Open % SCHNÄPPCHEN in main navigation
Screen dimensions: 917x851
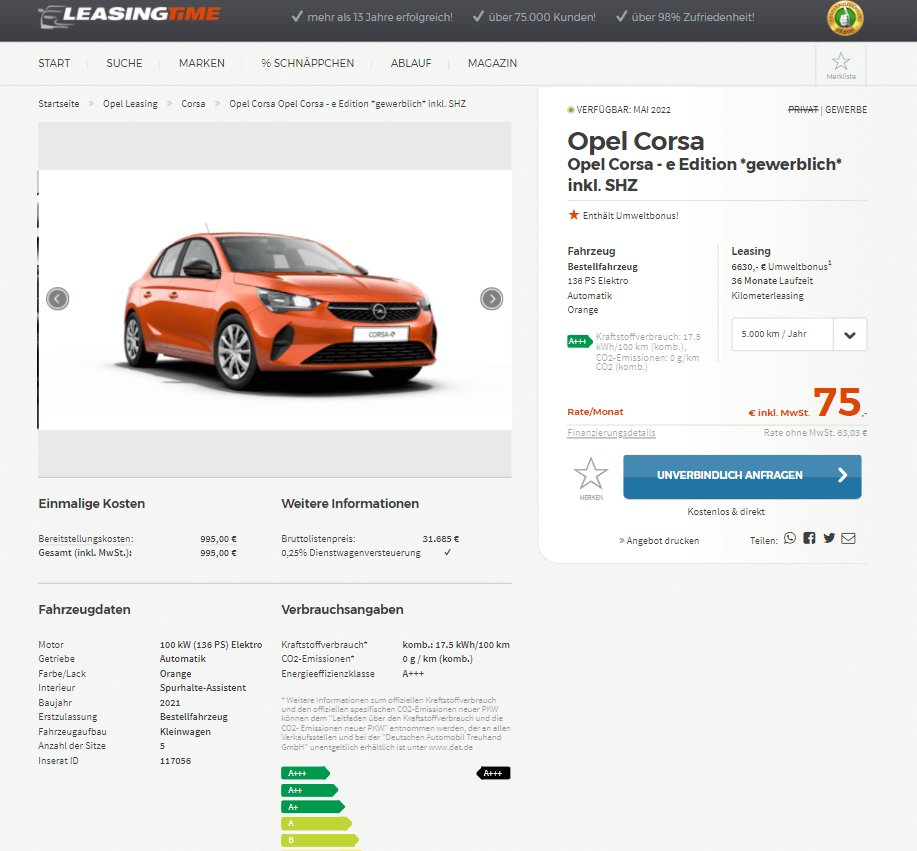308,63
